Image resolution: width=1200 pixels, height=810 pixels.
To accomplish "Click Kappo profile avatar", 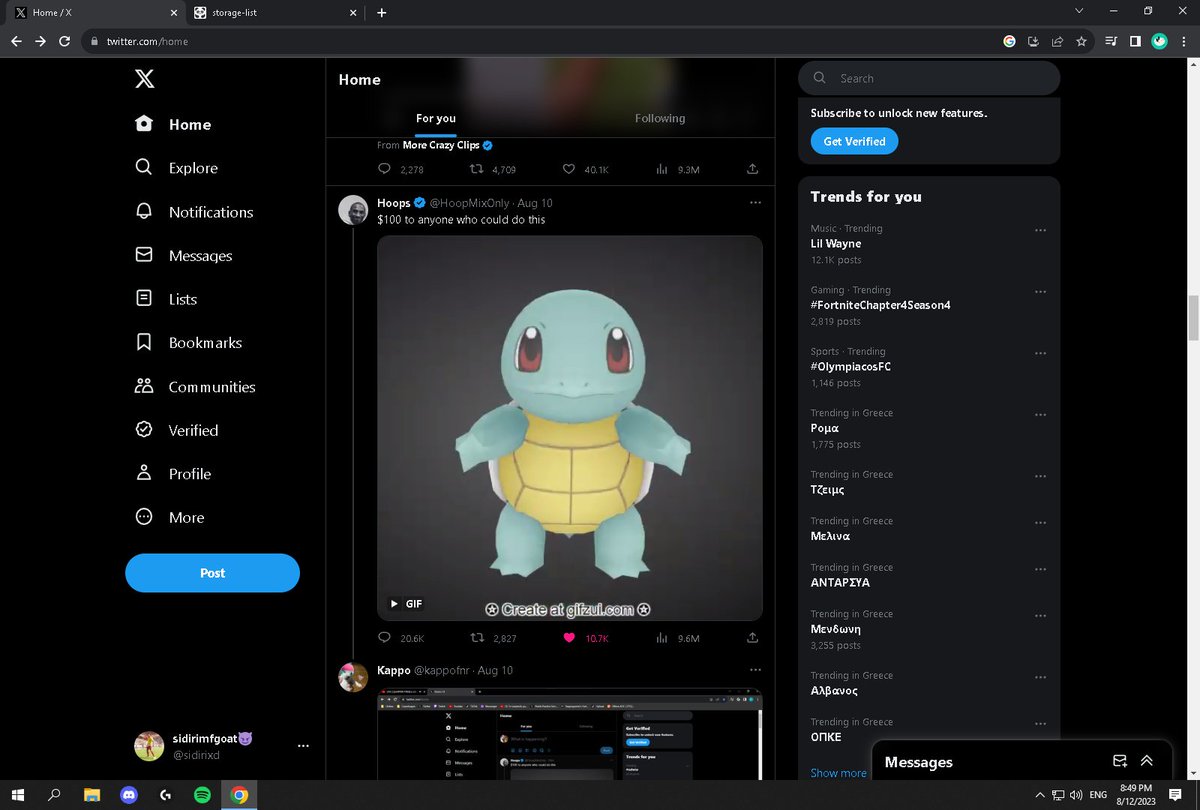I will pos(353,677).
